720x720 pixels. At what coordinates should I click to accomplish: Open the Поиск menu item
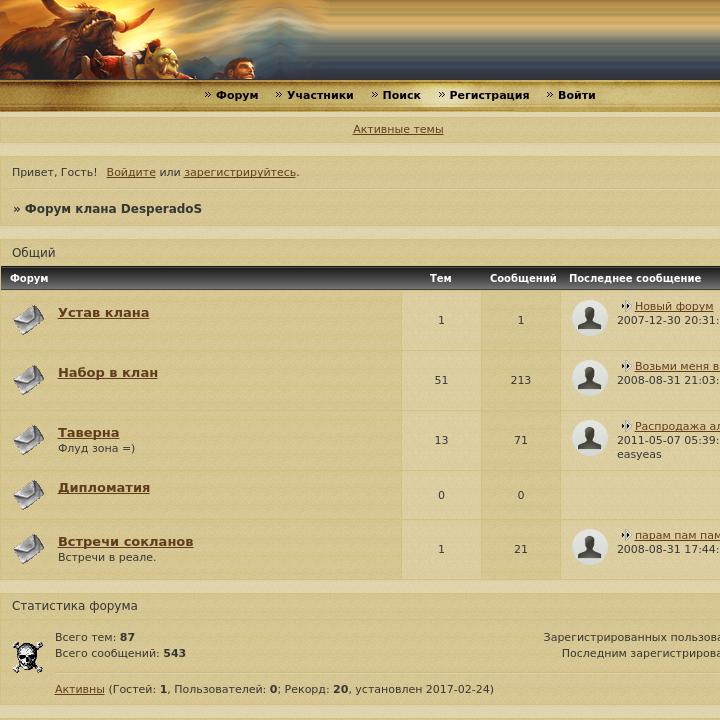tap(401, 95)
